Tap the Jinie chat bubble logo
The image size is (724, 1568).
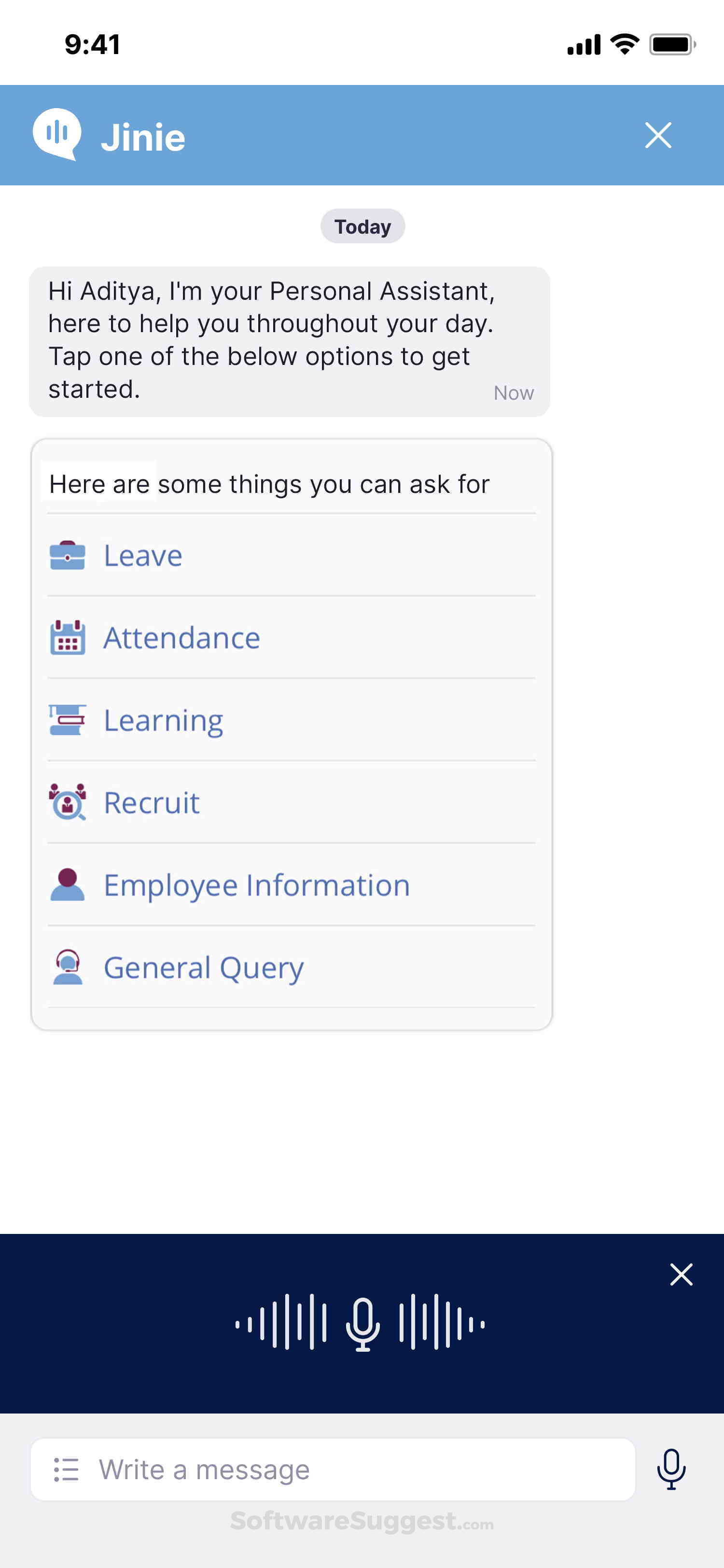pos(56,133)
